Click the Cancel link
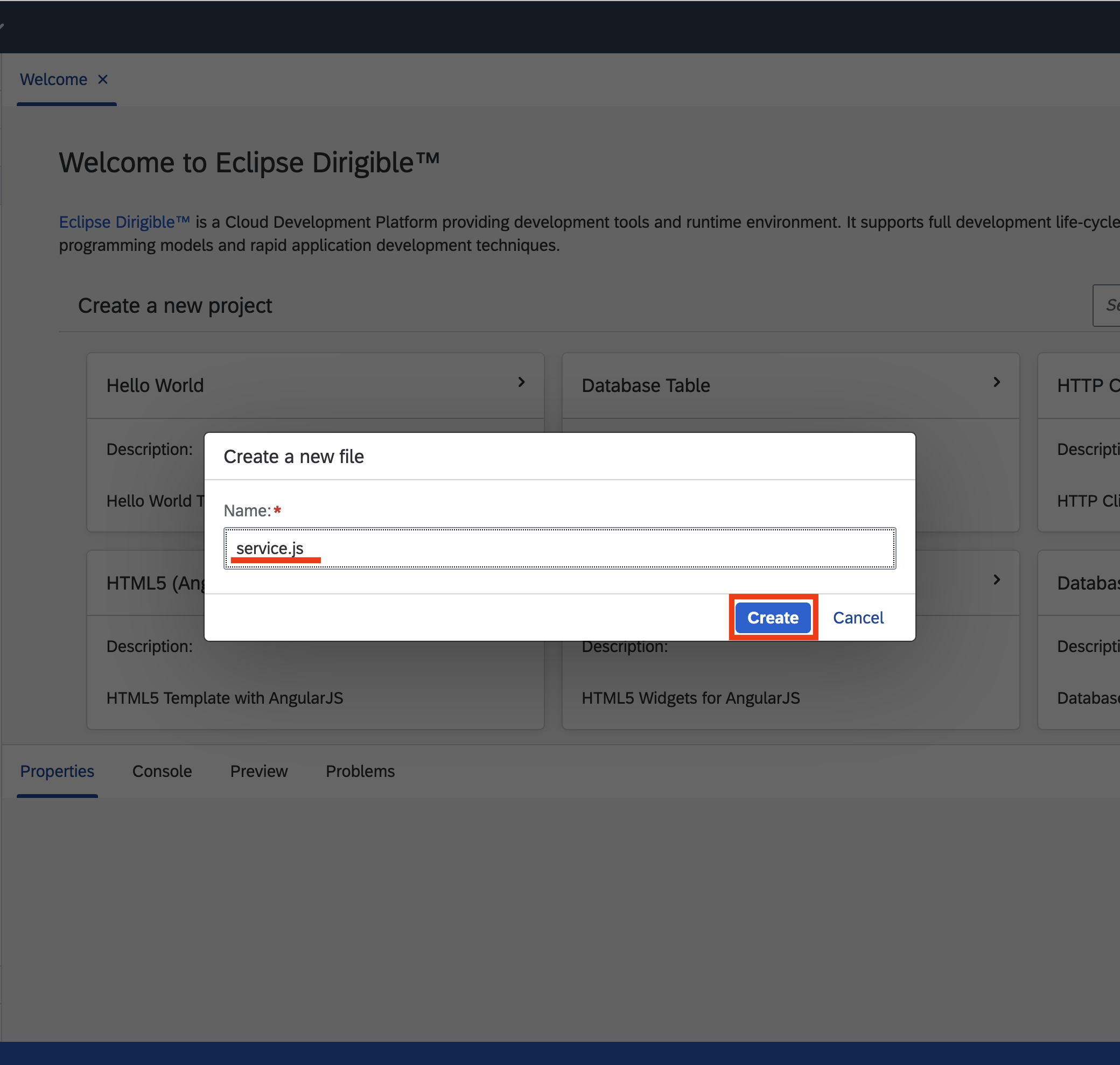 [858, 618]
